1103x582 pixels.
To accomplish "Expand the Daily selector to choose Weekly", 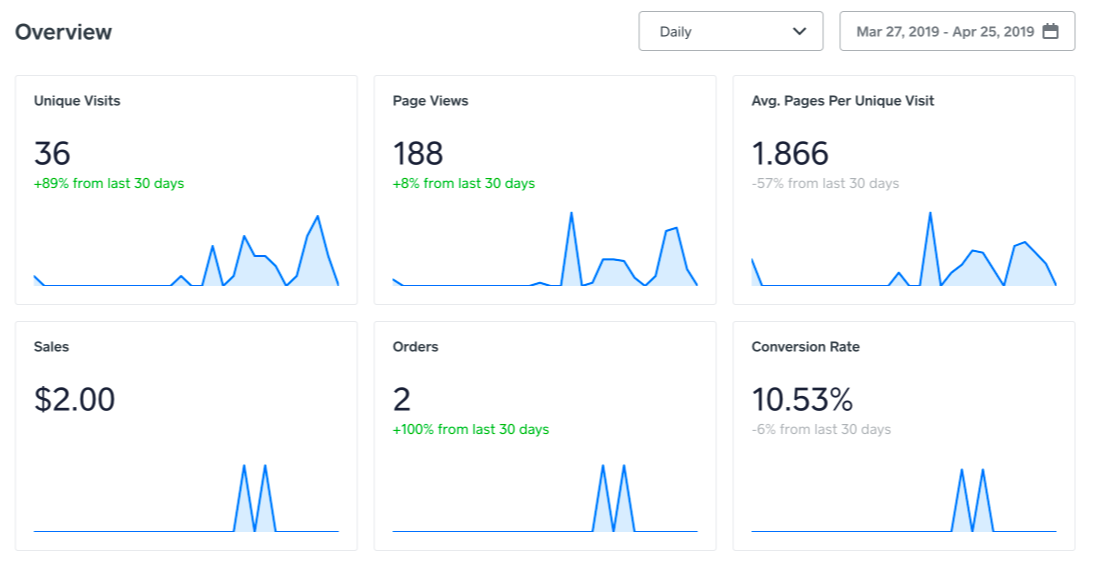I will click(x=731, y=31).
